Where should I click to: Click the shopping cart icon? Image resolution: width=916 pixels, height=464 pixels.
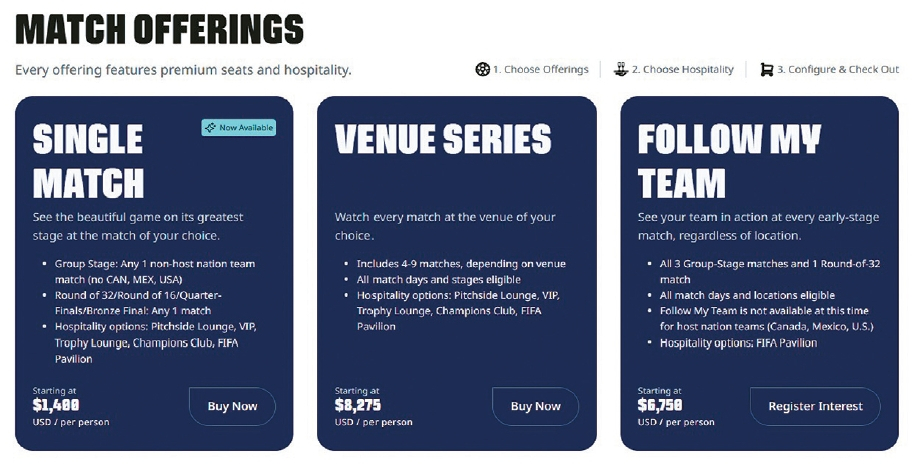tap(767, 70)
